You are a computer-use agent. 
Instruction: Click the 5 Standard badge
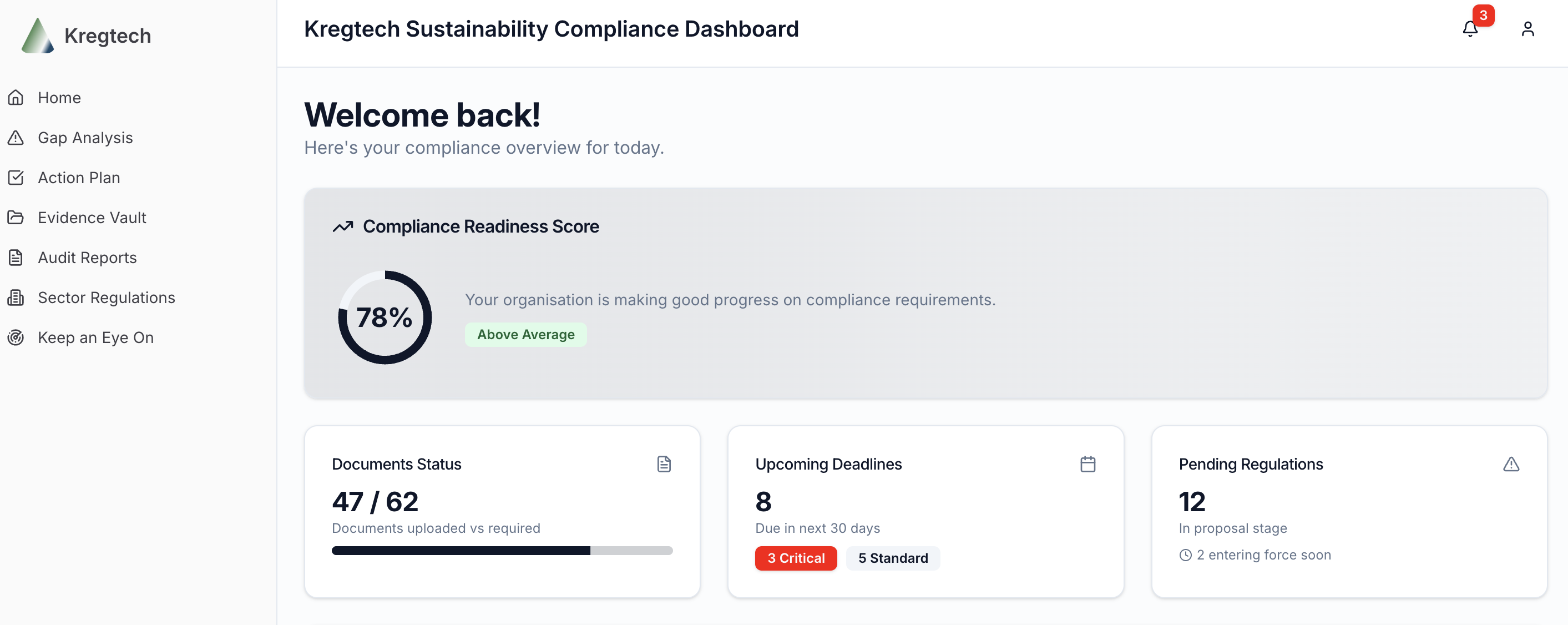[892, 558]
